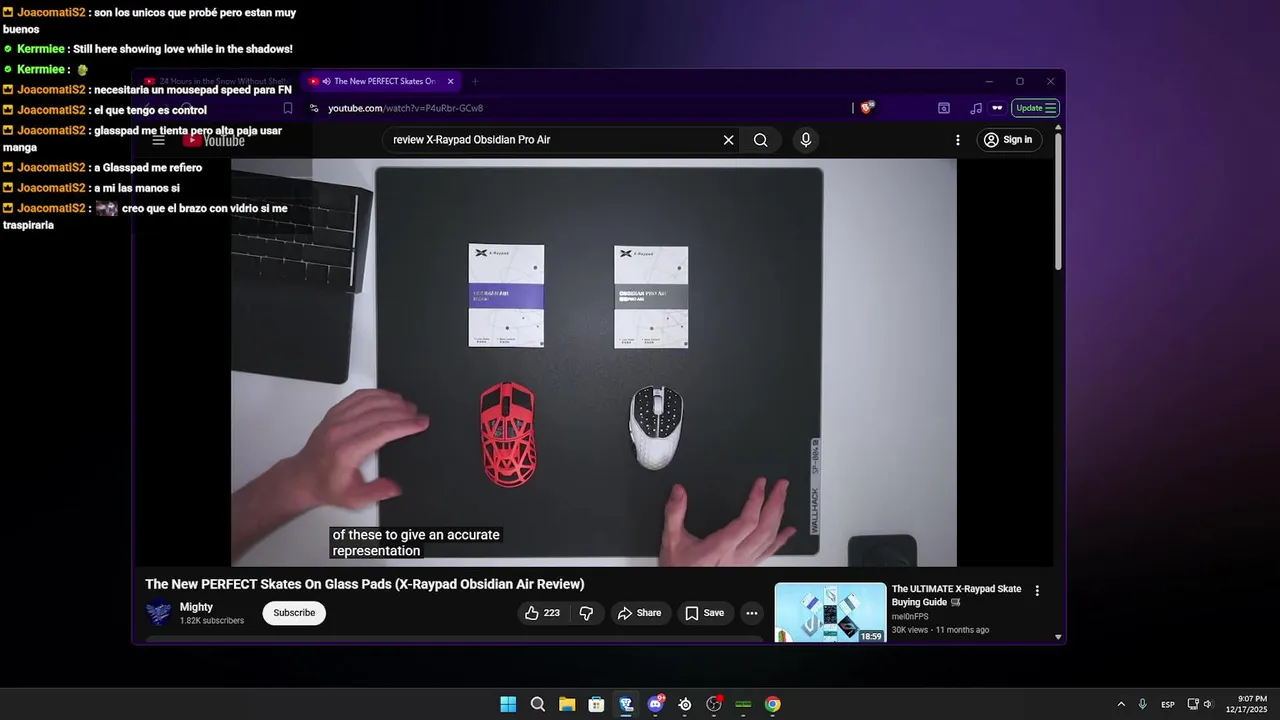Open the sidebar panel icon in browser toolbar
This screenshot has height=720, width=1280.
(x=944, y=108)
